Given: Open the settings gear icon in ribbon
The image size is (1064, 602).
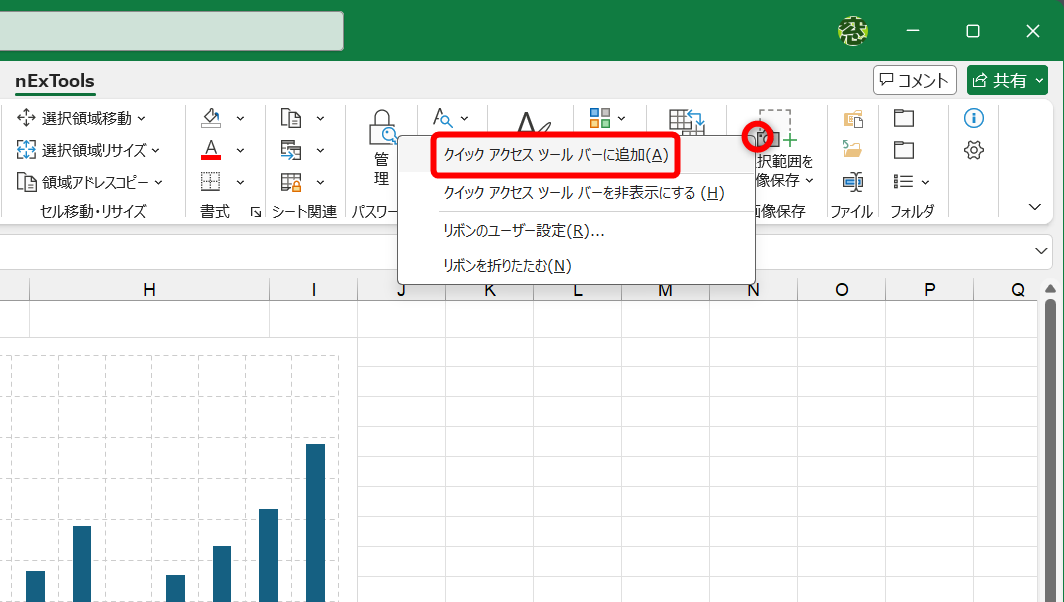Looking at the screenshot, I should (974, 150).
